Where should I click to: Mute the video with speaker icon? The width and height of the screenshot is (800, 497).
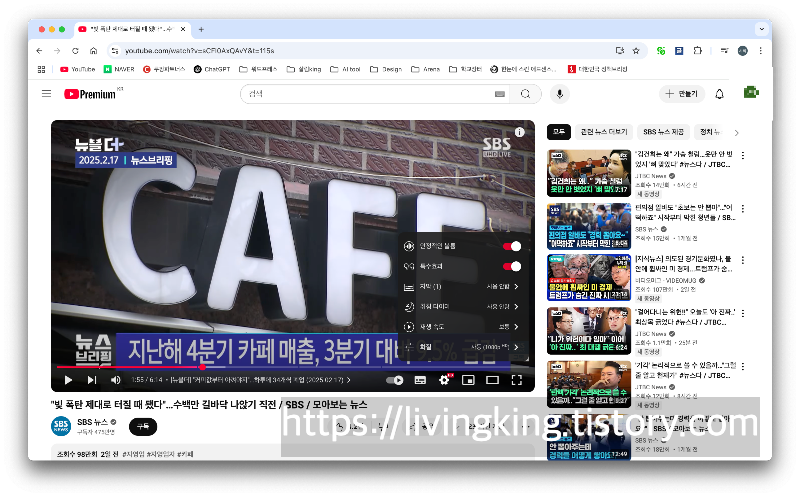pyautogui.click(x=116, y=380)
